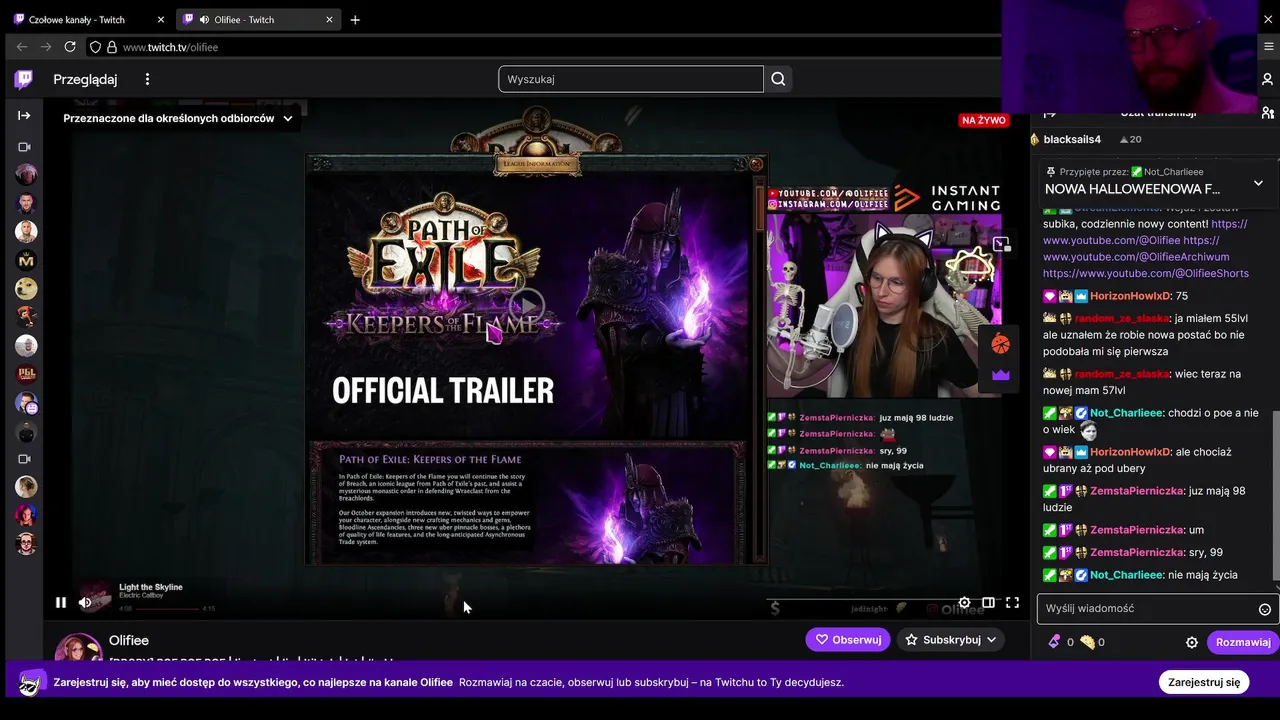Open a new browser tab
This screenshot has height=720, width=1280.
tap(355, 20)
